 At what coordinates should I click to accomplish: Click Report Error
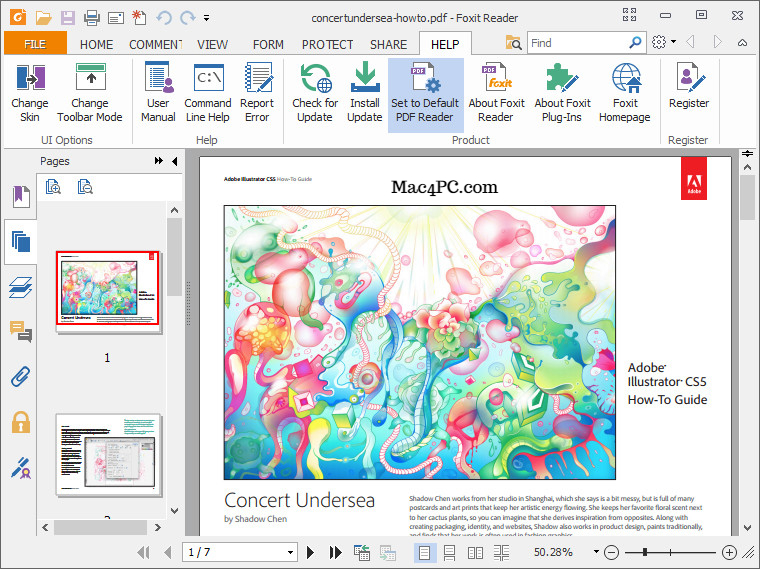point(257,94)
